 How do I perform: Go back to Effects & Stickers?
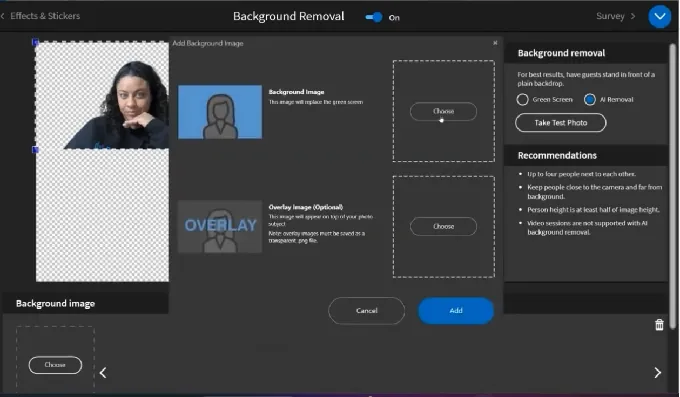coord(41,16)
